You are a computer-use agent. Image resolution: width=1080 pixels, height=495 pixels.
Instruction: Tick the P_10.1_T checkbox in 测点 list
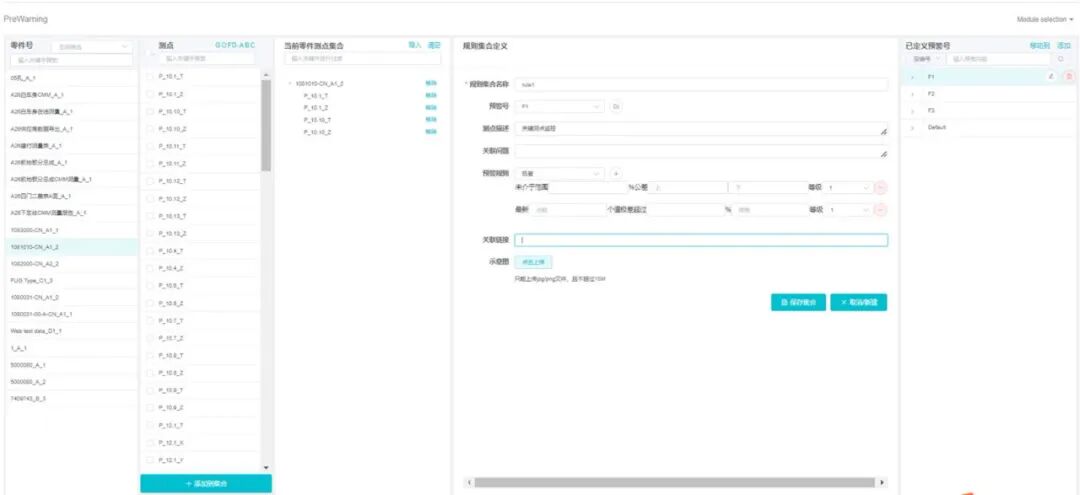(x=149, y=76)
